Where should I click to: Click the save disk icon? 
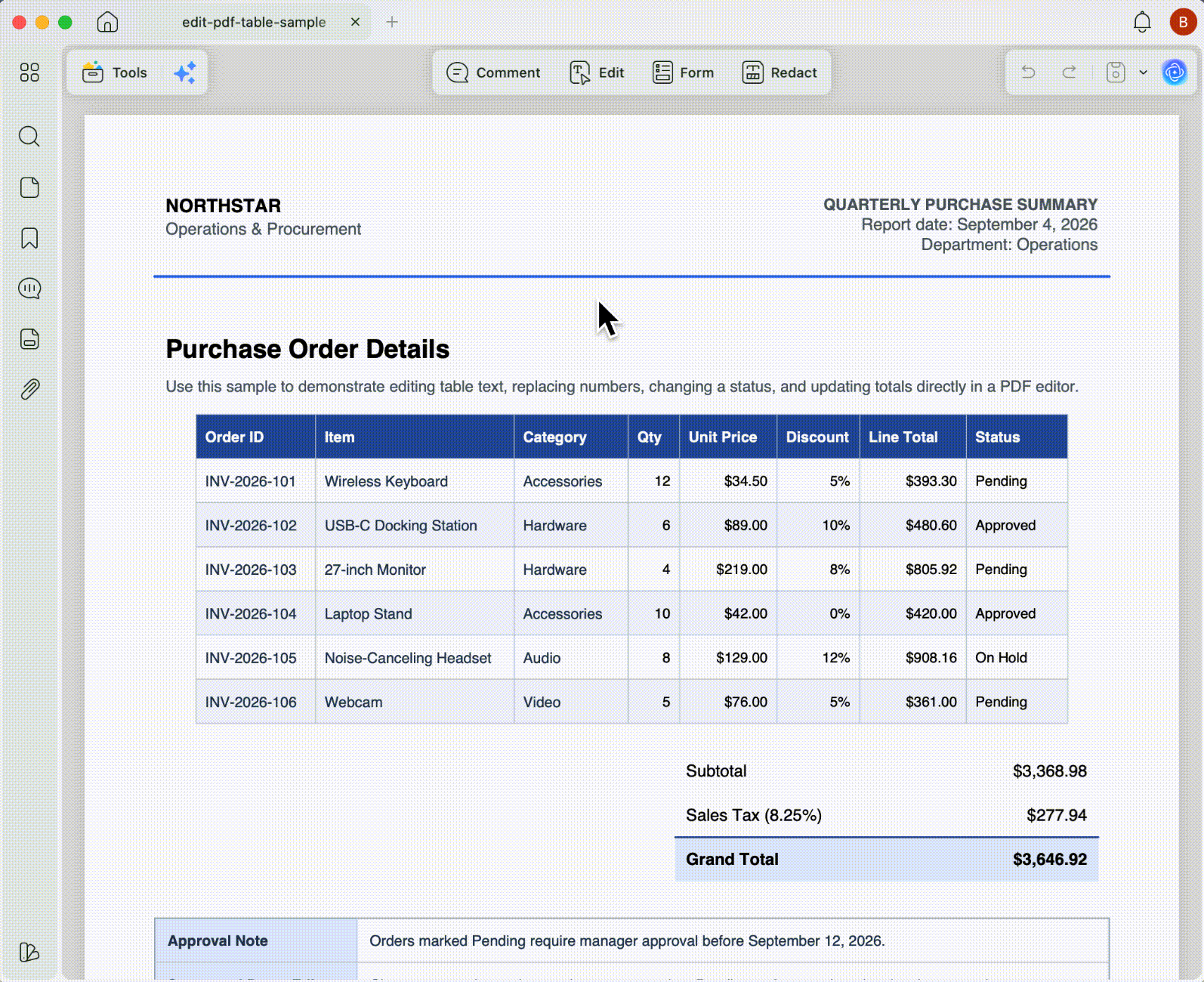click(x=1116, y=73)
